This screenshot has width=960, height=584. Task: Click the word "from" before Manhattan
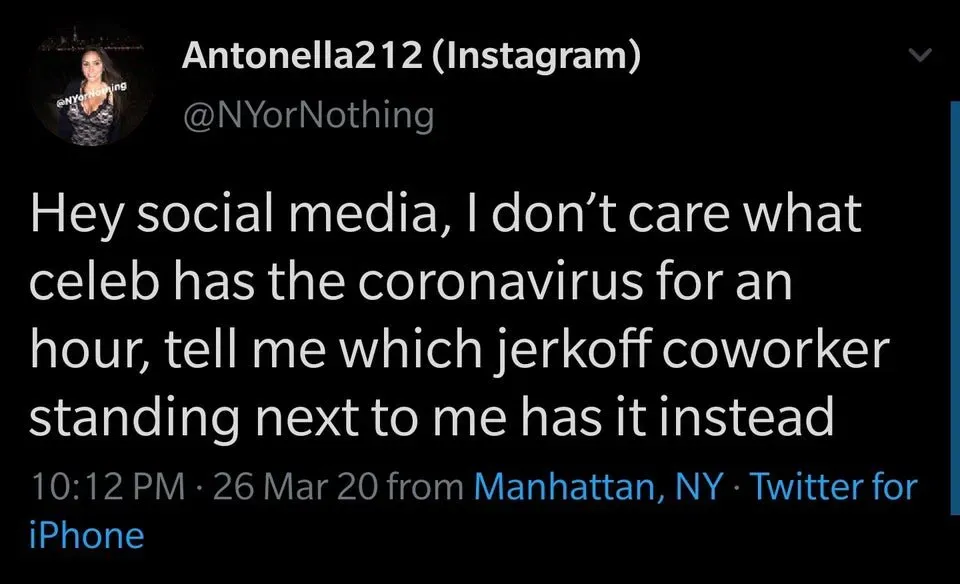(x=425, y=487)
